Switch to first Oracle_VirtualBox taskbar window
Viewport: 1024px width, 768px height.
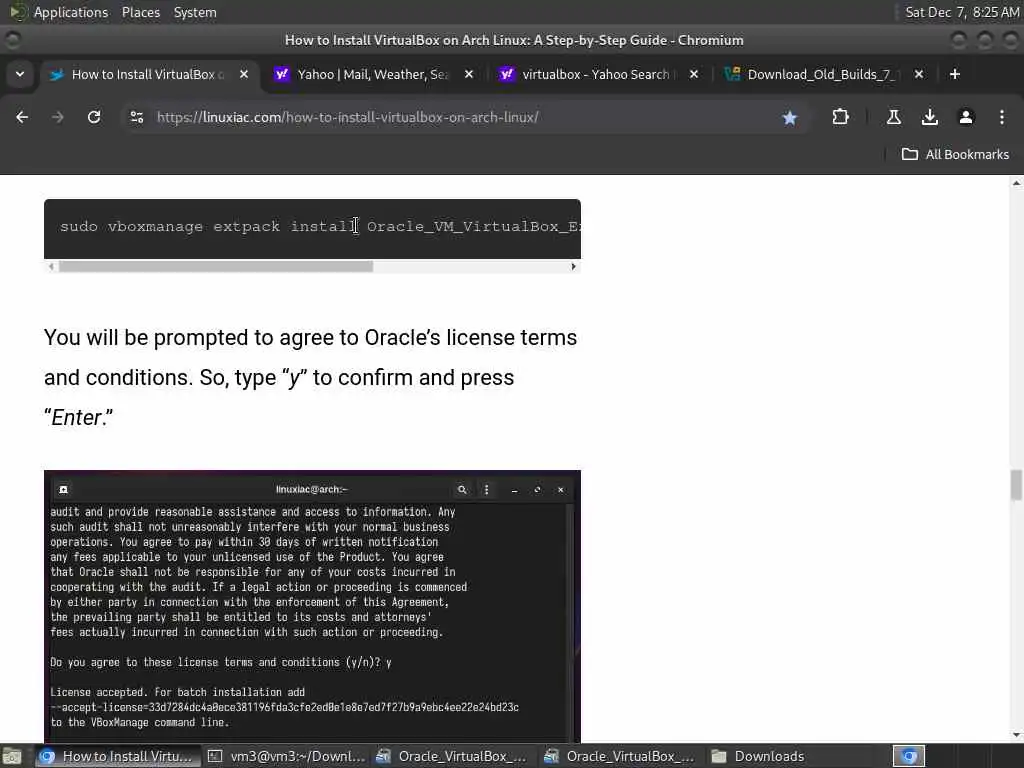pyautogui.click(x=452, y=756)
